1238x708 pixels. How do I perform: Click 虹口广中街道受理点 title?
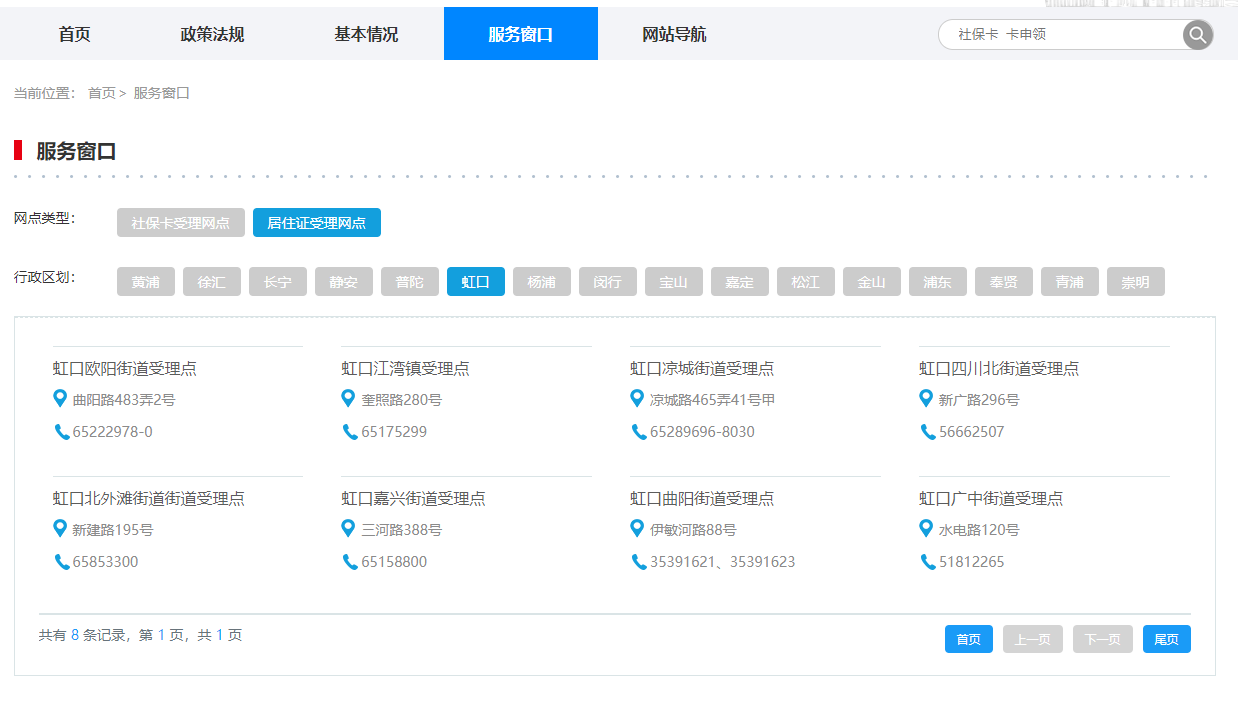[991, 498]
